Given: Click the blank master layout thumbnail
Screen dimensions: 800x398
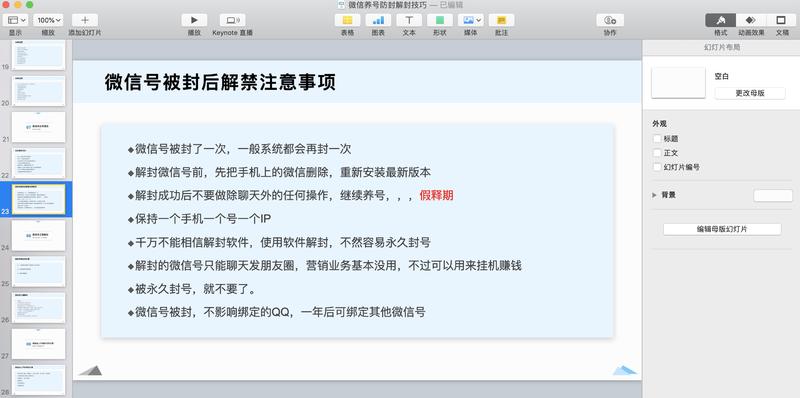Looking at the screenshot, I should pos(678,83).
